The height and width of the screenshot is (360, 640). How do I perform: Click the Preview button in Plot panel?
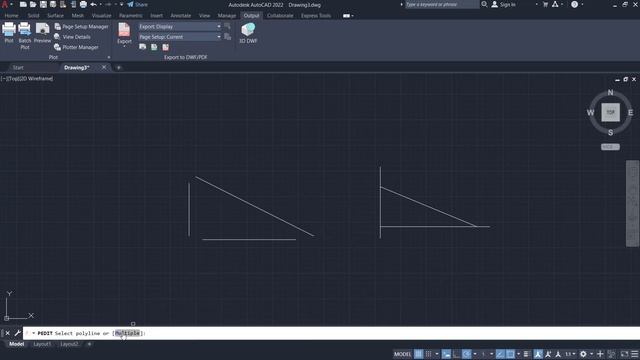pos(42,33)
